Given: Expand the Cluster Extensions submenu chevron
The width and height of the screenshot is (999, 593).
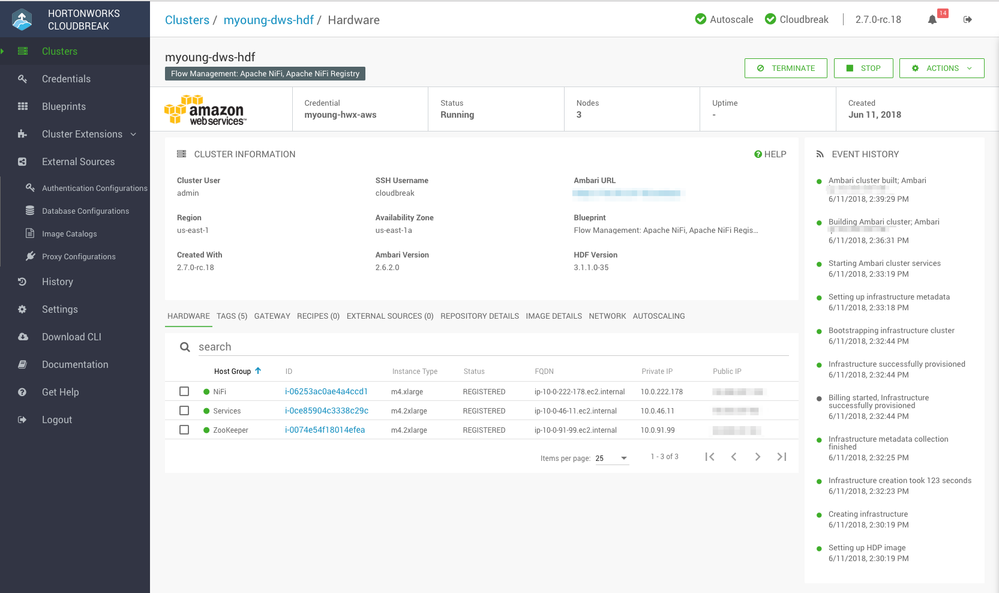Looking at the screenshot, I should 133,134.
